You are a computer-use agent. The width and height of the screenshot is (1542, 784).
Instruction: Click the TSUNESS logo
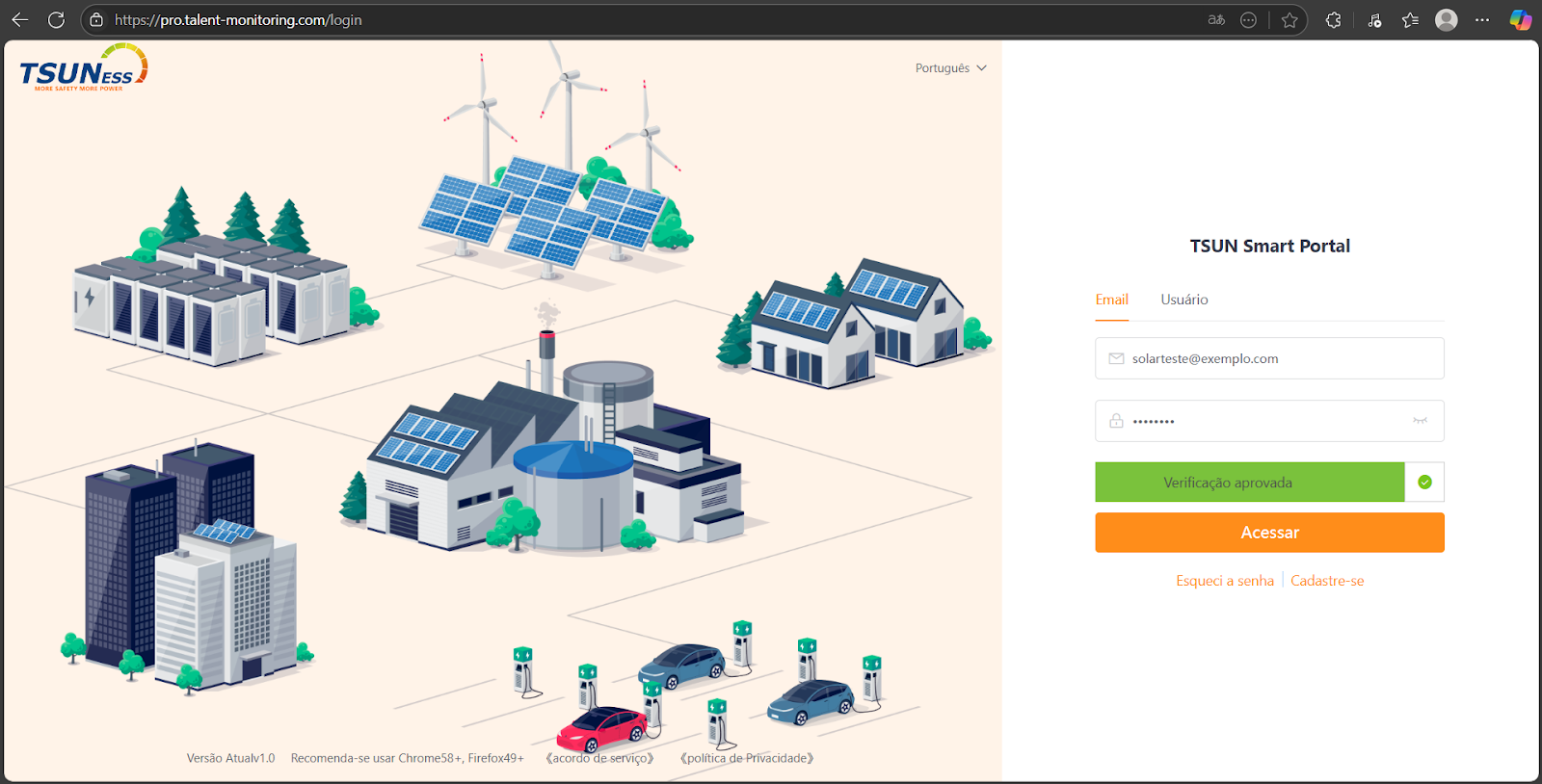[83, 69]
